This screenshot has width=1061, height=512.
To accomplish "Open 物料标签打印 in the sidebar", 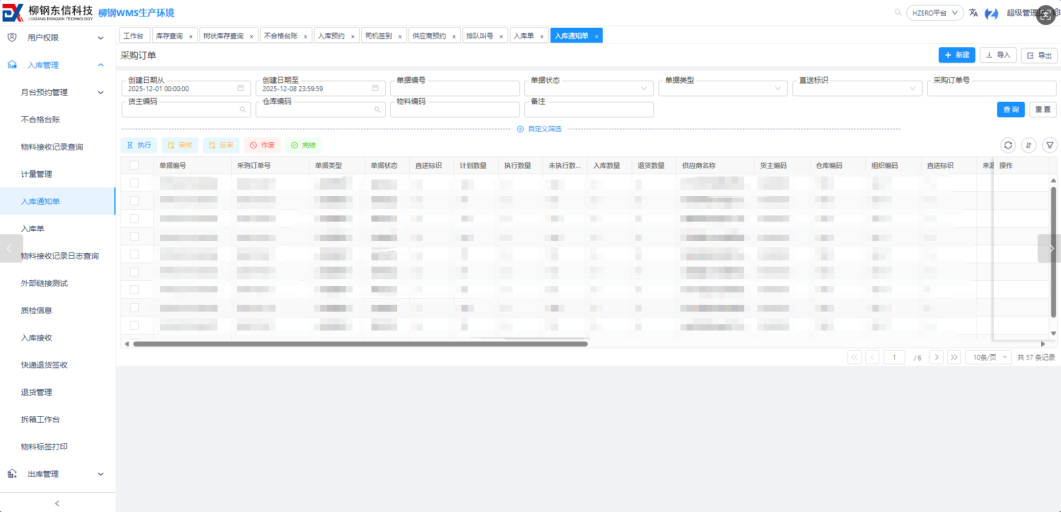I will 45,447.
